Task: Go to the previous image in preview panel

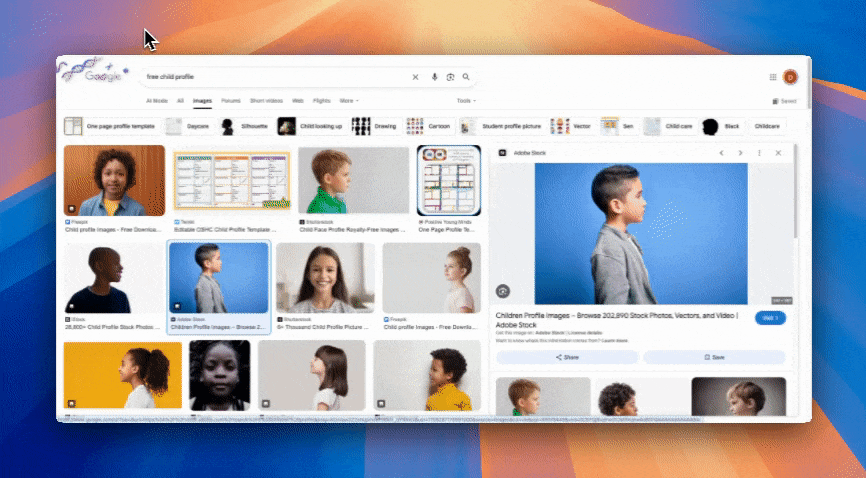Action: tap(721, 153)
